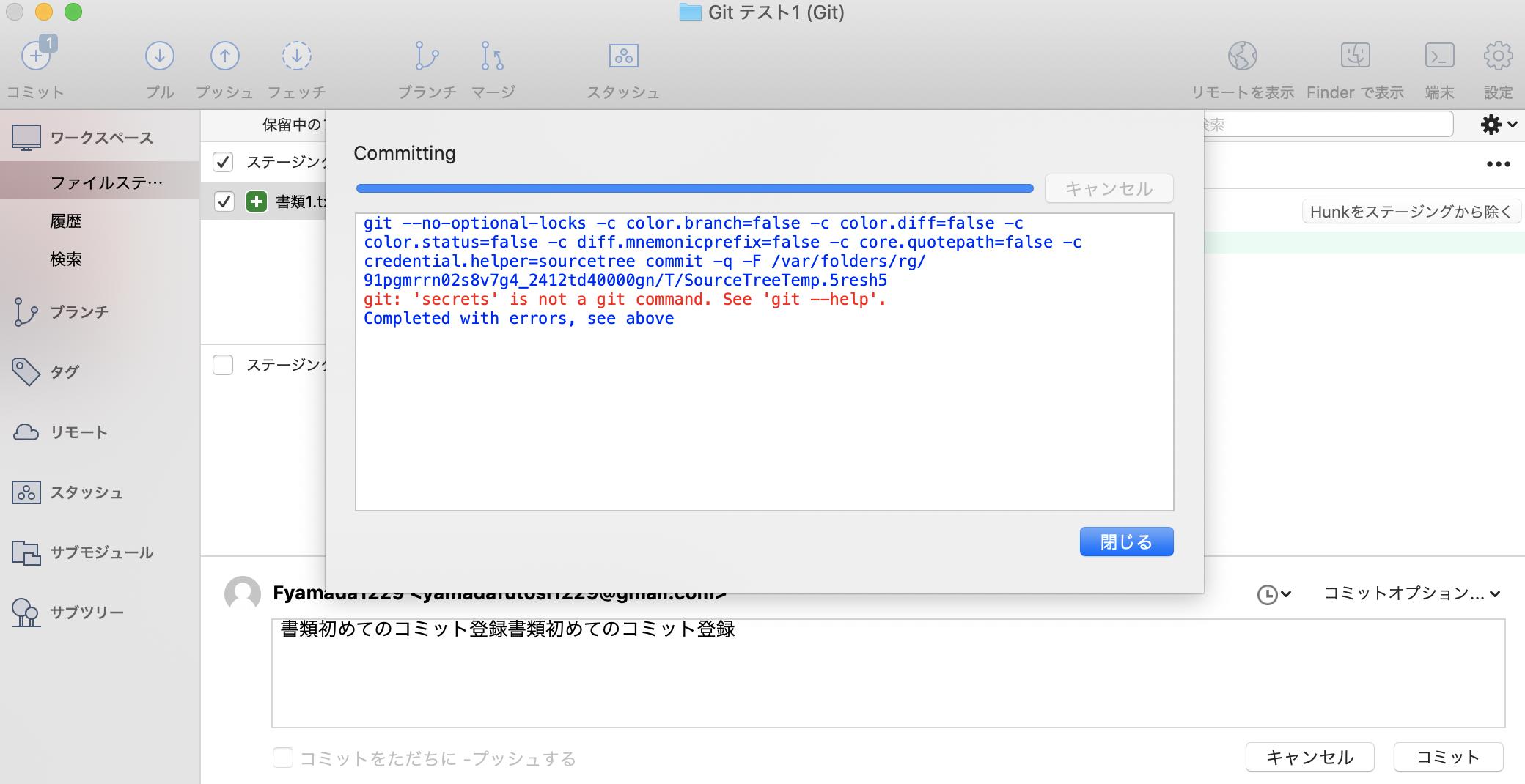Click the three-dots more options icon
Image resolution: width=1525 pixels, height=784 pixels.
coord(1498,164)
